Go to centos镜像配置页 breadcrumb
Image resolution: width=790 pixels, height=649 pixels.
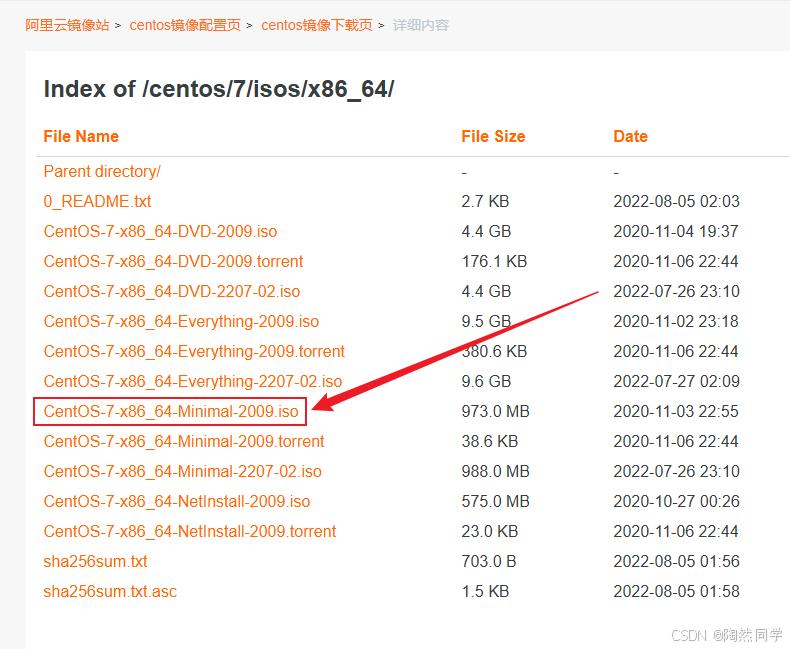tap(185, 25)
